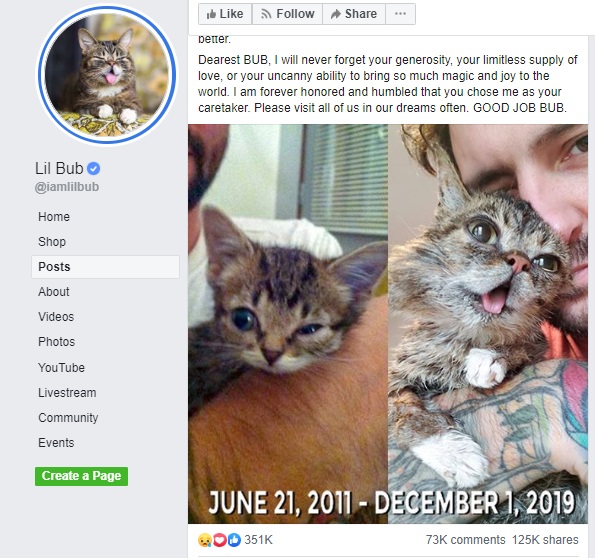The width and height of the screenshot is (595, 558).
Task: Click the Like page button
Action: click(x=225, y=14)
